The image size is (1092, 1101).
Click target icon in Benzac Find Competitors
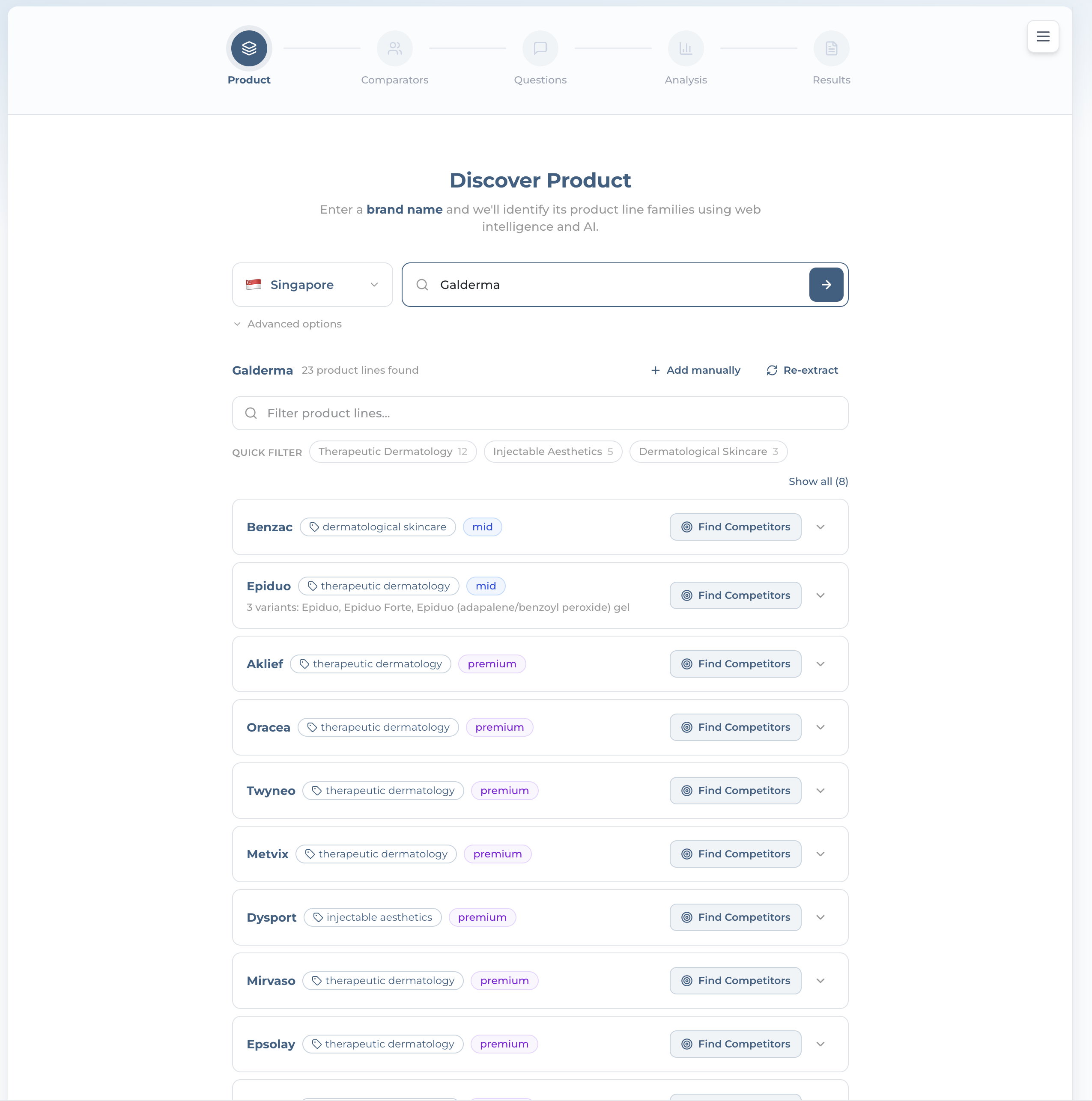click(x=686, y=527)
